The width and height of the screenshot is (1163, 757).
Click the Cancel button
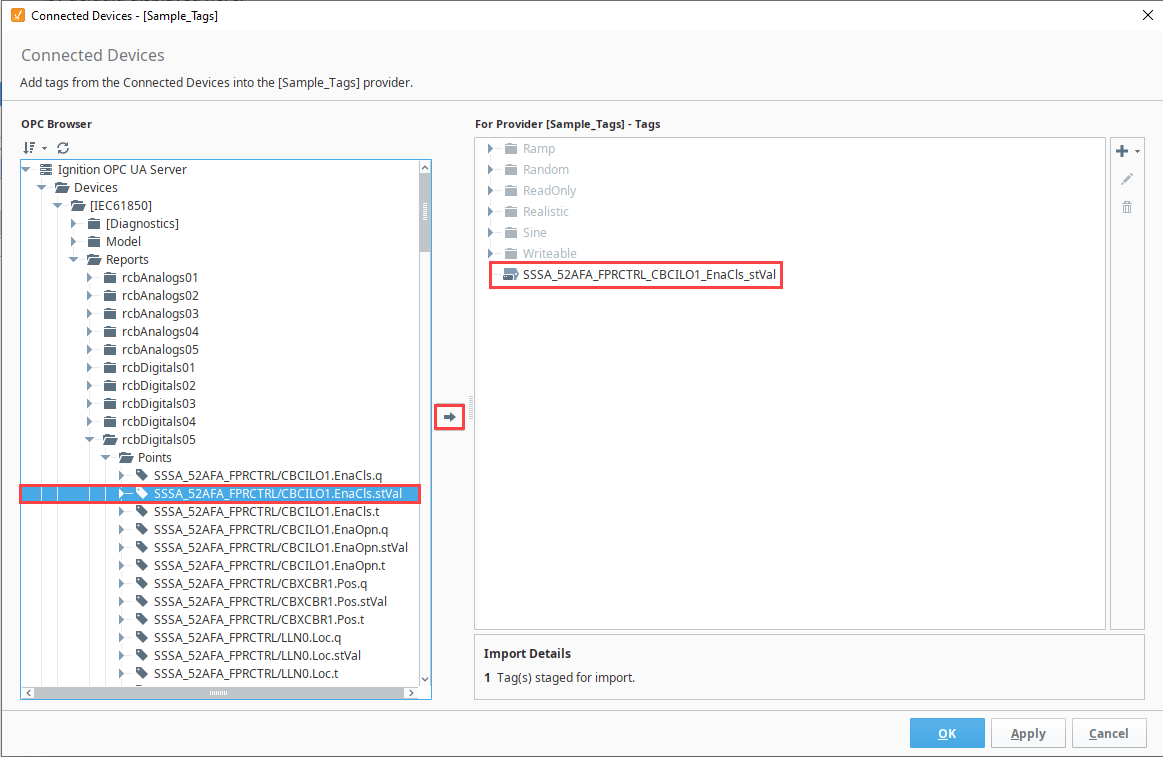pyautogui.click(x=1109, y=733)
